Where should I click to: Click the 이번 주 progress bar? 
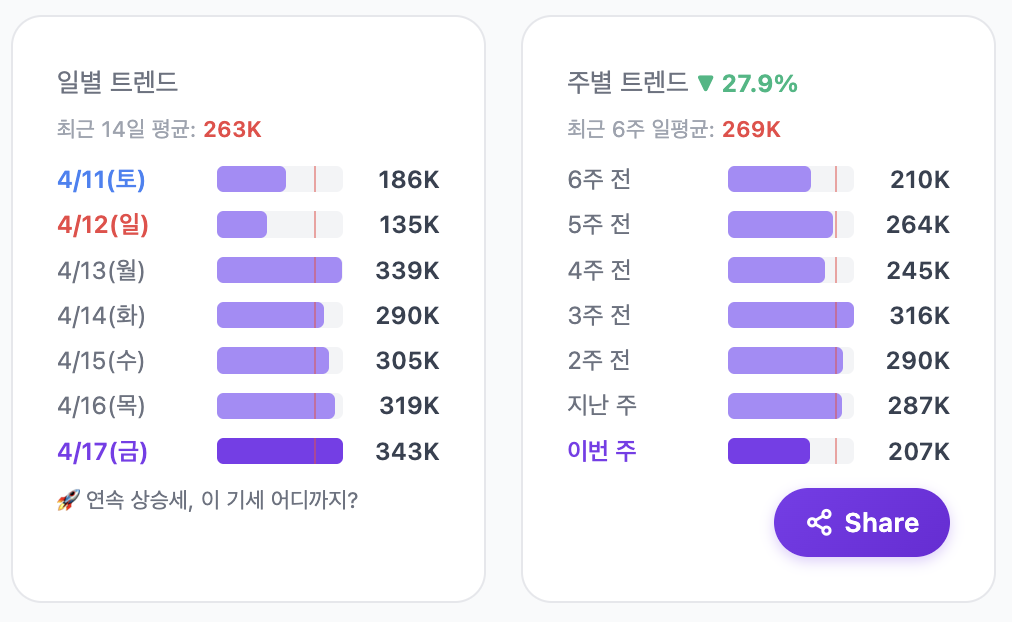[x=790, y=451]
